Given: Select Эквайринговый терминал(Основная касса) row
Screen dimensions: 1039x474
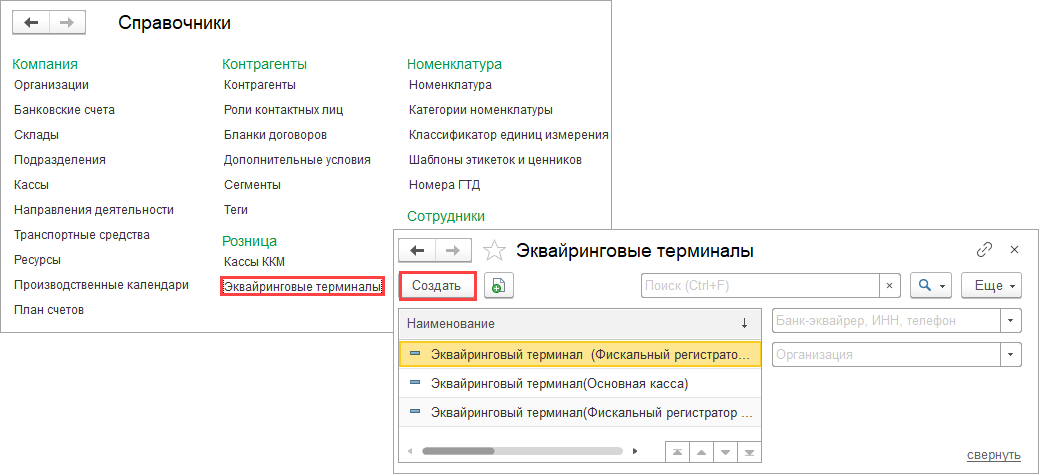Looking at the screenshot, I should [560, 383].
